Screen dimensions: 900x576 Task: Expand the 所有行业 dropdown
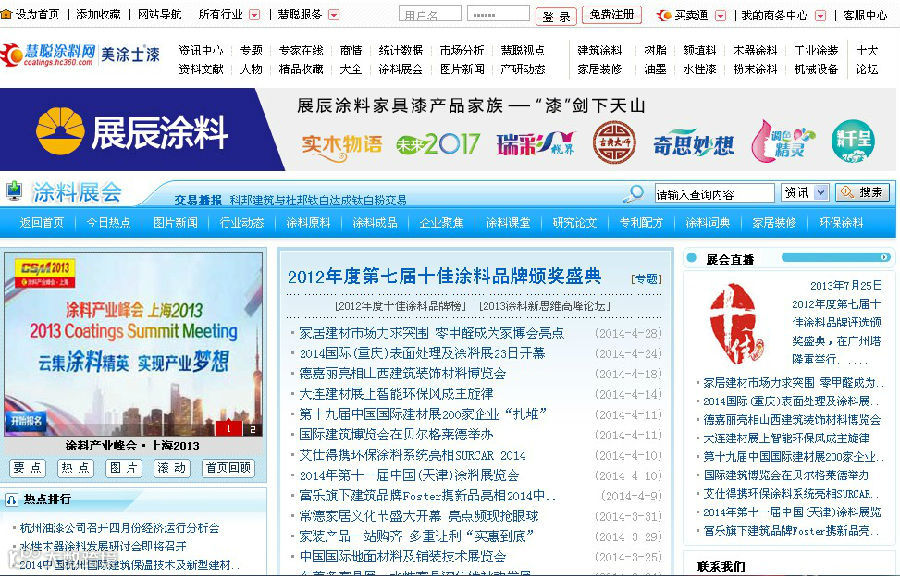[255, 15]
